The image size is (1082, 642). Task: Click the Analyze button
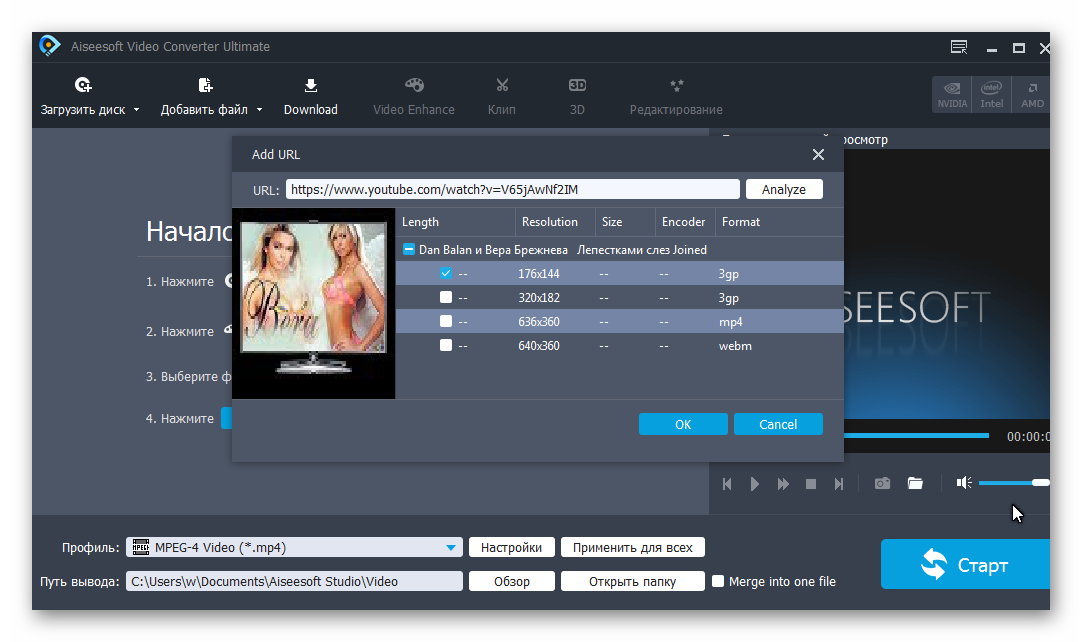(783, 189)
